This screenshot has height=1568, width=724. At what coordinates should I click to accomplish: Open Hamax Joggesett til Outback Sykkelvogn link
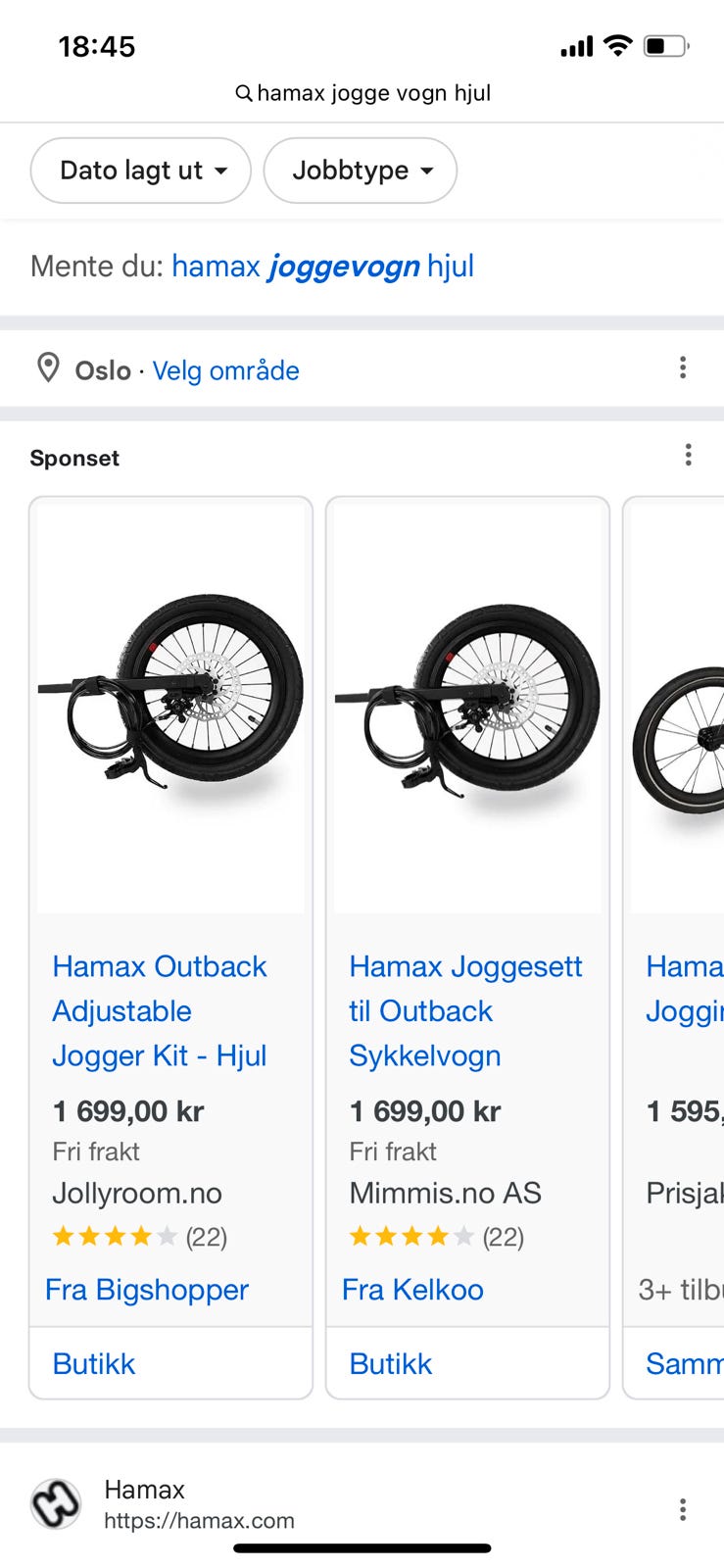point(465,1011)
